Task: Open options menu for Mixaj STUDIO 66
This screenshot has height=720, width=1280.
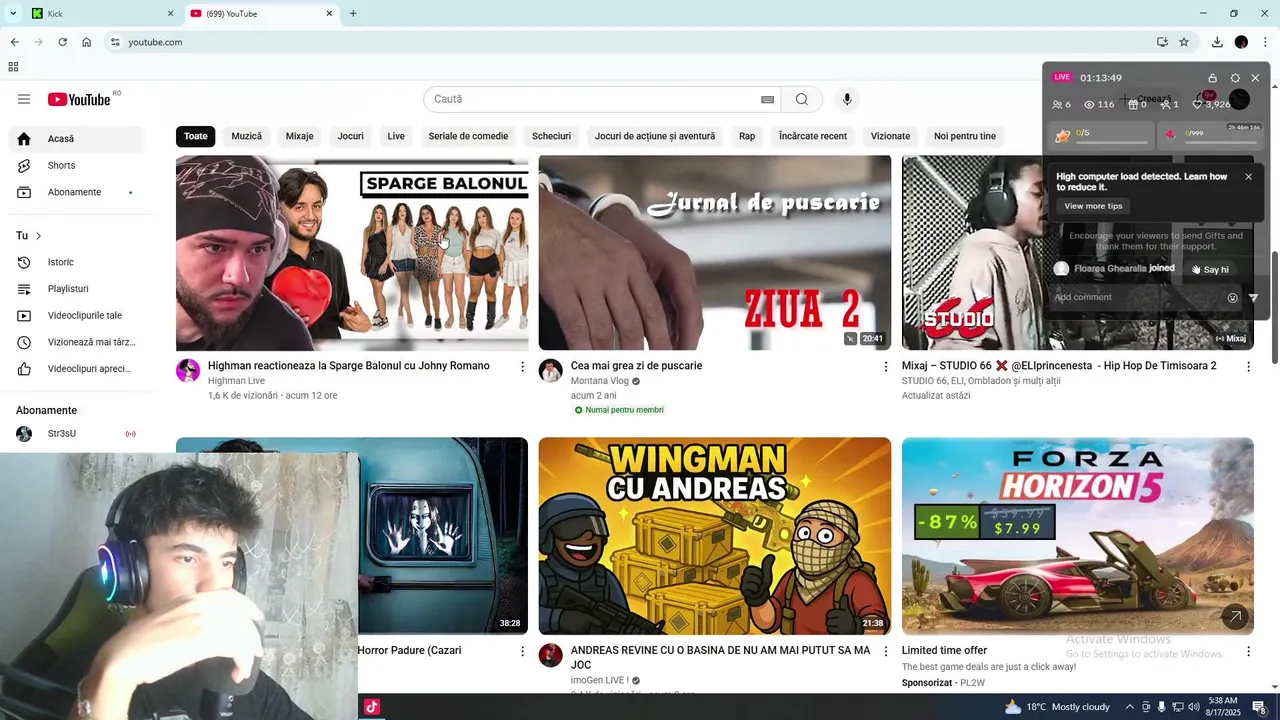Action: pos(1248,367)
